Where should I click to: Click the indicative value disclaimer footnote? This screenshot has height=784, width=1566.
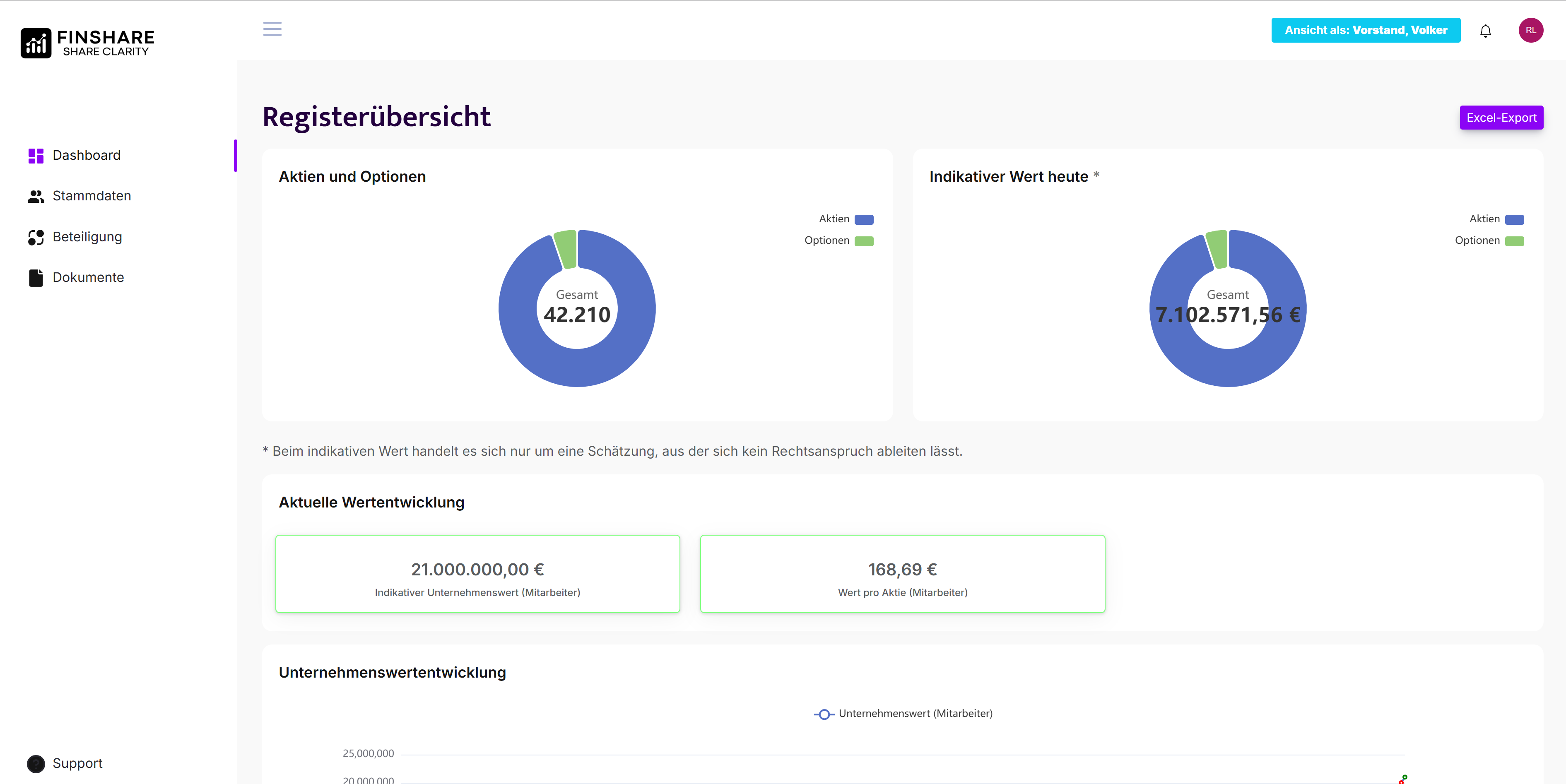[612, 451]
